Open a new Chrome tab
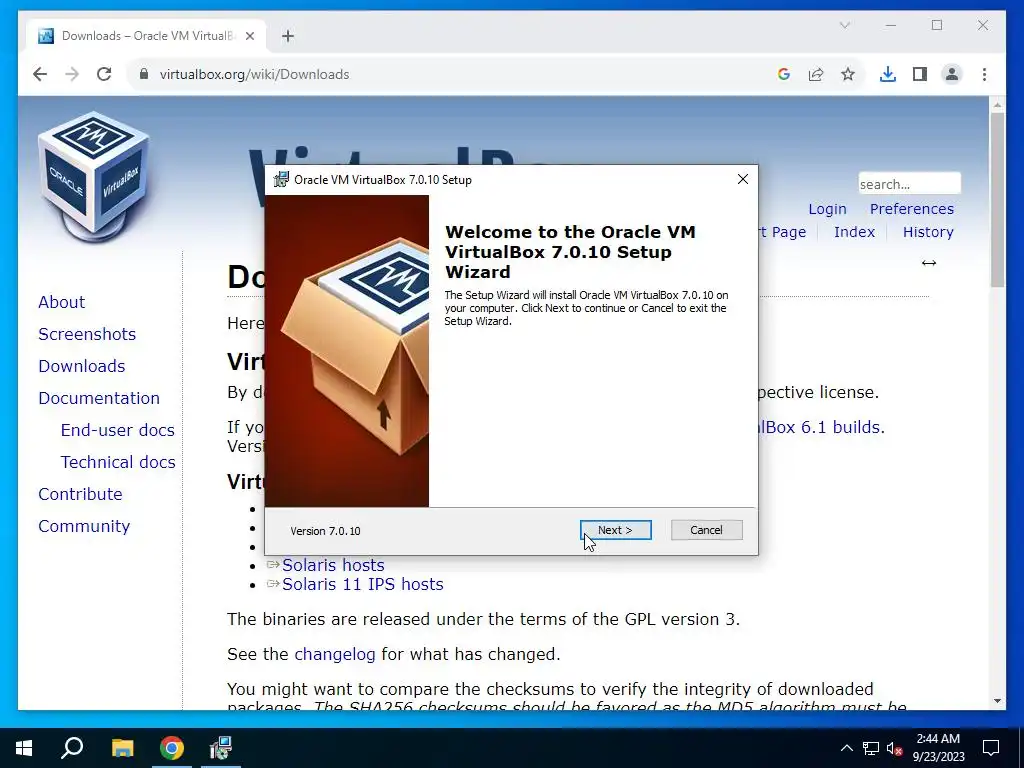The width and height of the screenshot is (1024, 768). [x=288, y=36]
